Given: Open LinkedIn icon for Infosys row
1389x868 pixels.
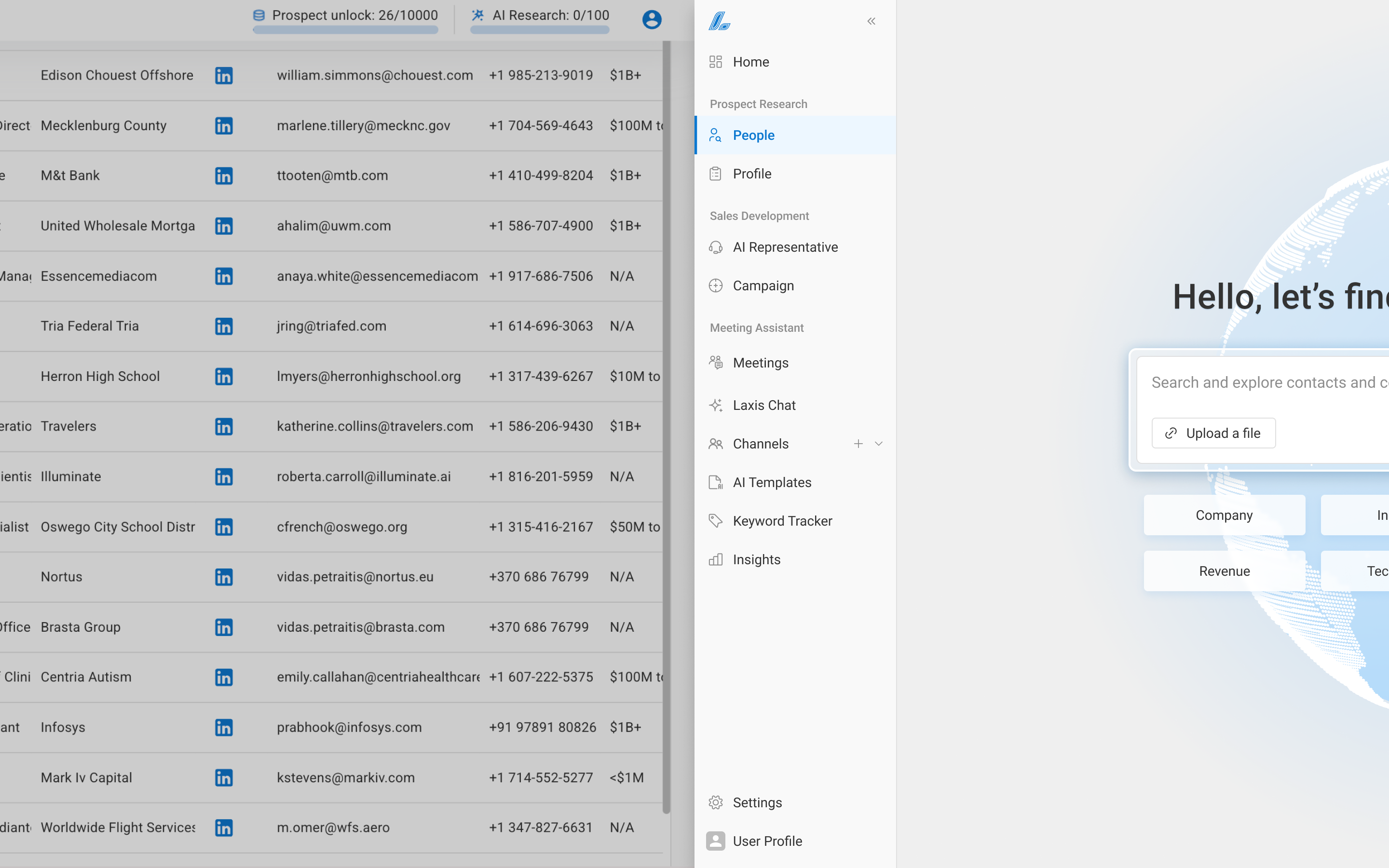Looking at the screenshot, I should pos(224,727).
